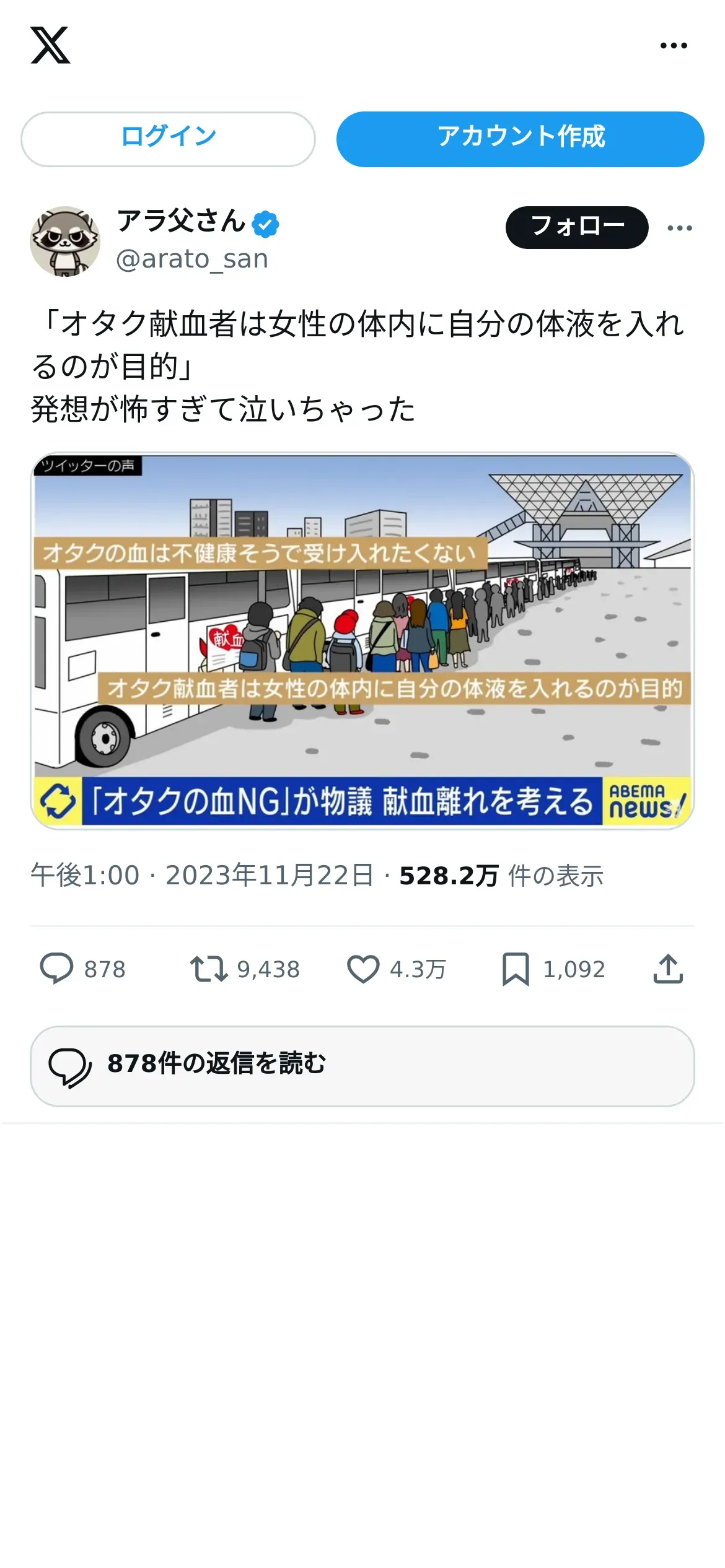Open the raccoon profile avatar
The width and height of the screenshot is (725, 1568).
click(65, 241)
